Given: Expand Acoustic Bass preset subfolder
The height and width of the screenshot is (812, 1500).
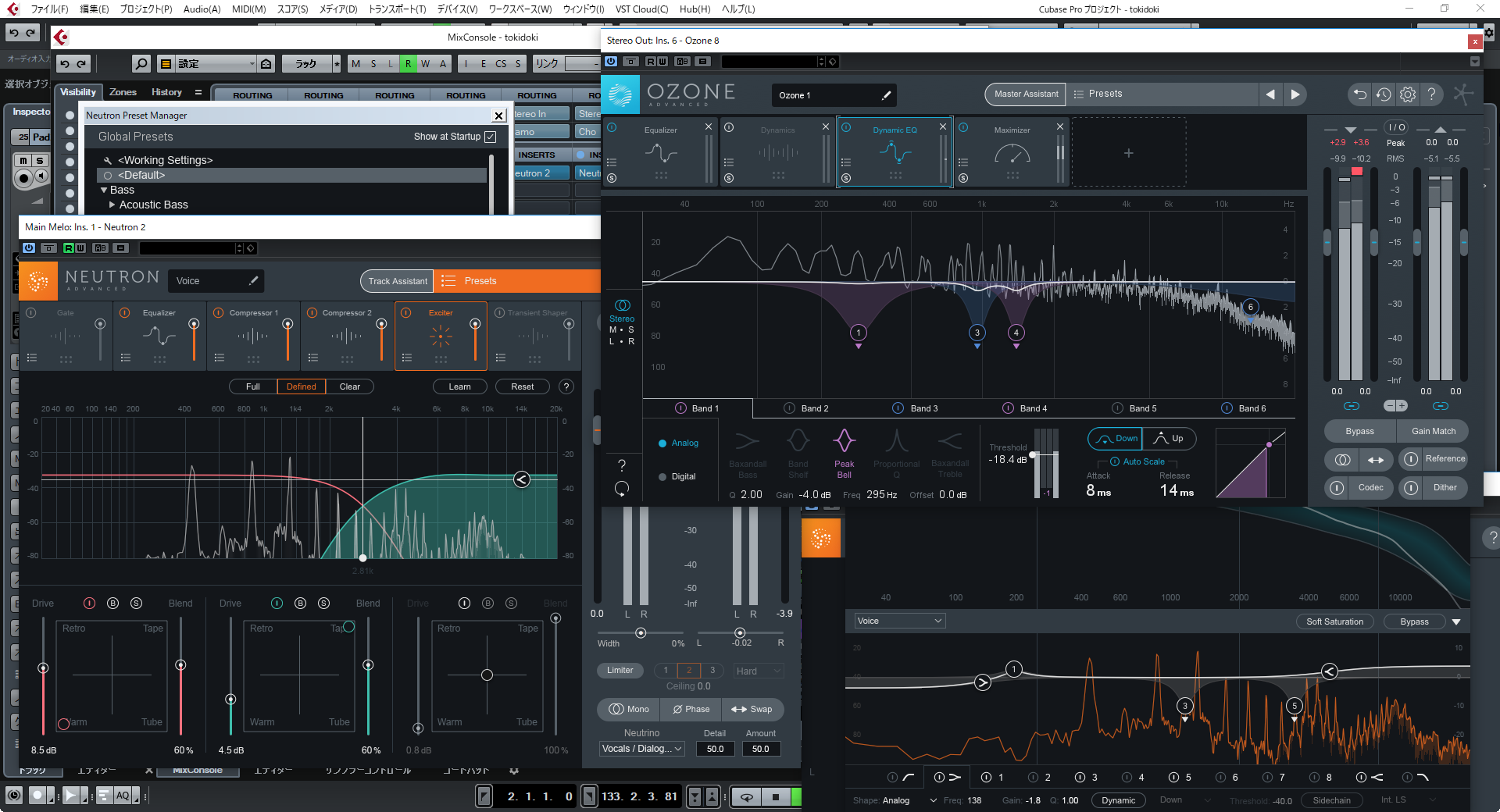Looking at the screenshot, I should (x=112, y=205).
